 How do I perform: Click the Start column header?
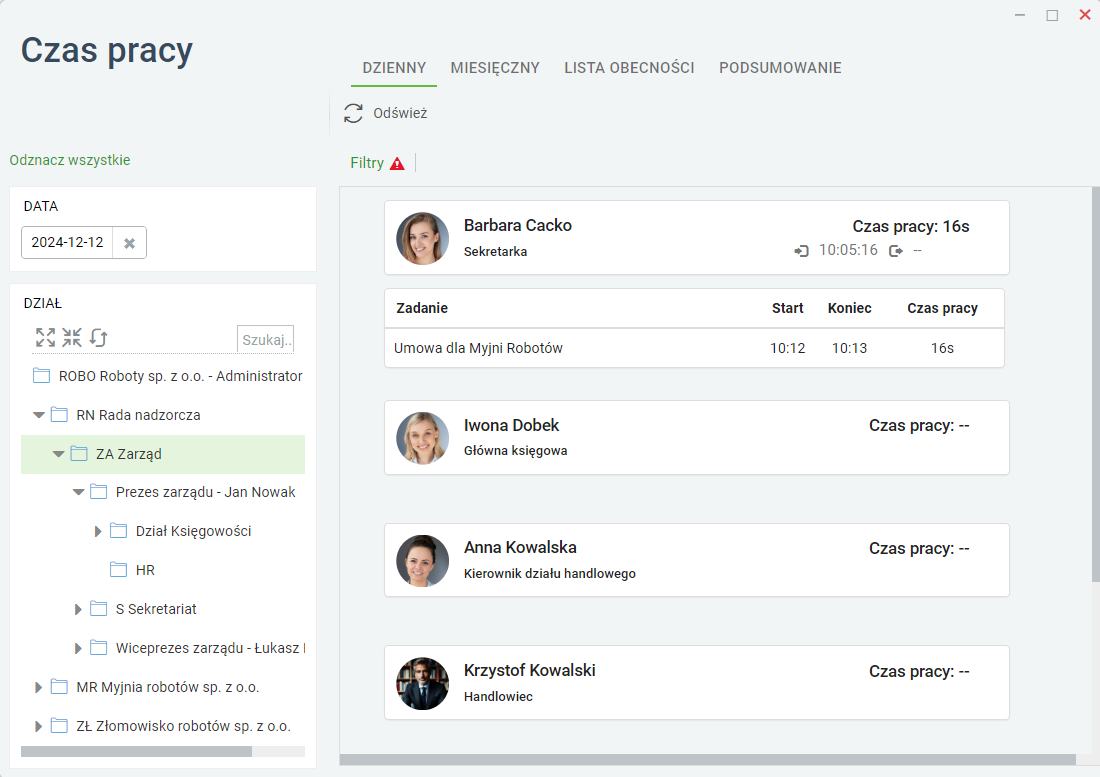788,308
